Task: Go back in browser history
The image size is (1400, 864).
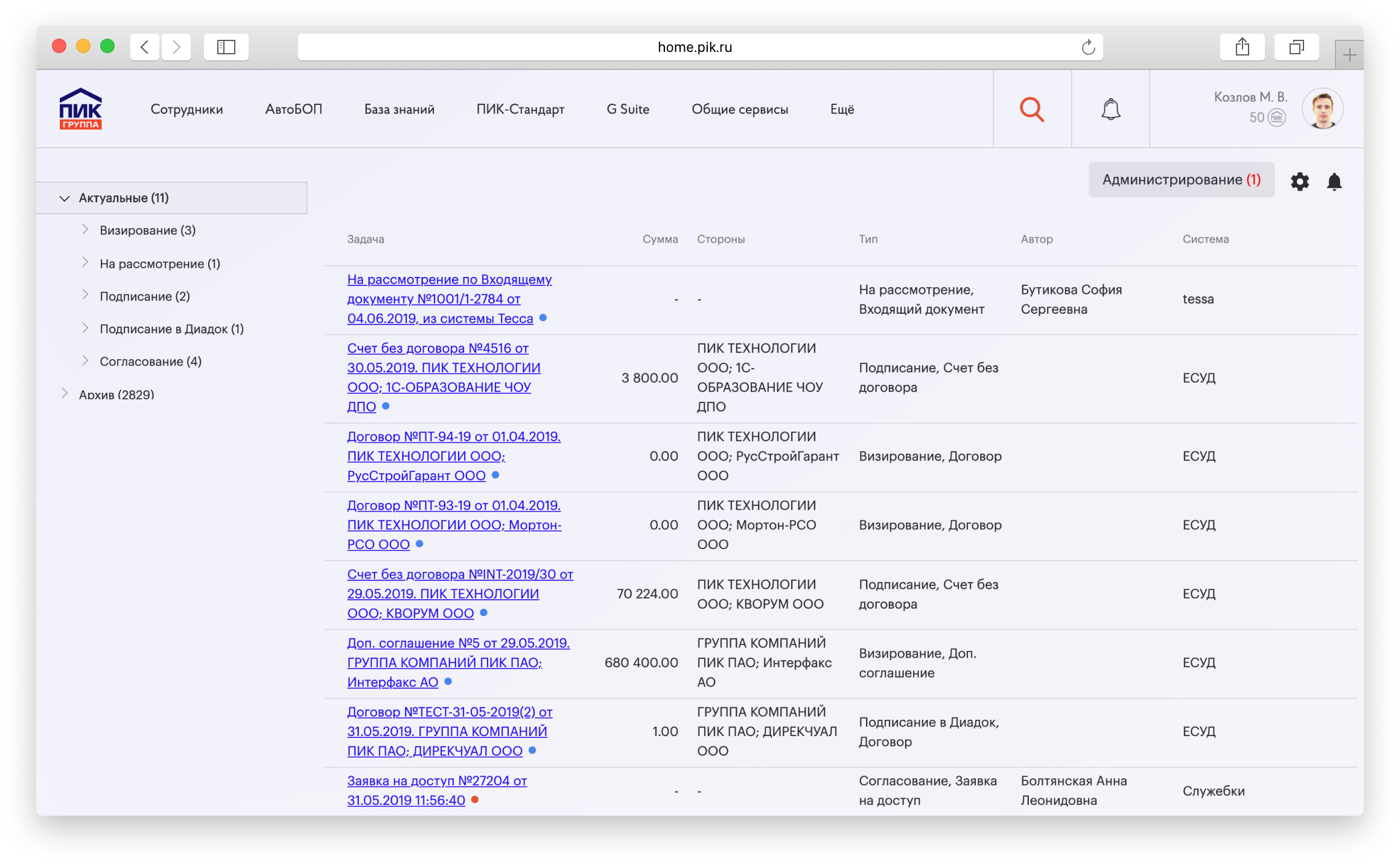Action: [x=145, y=47]
